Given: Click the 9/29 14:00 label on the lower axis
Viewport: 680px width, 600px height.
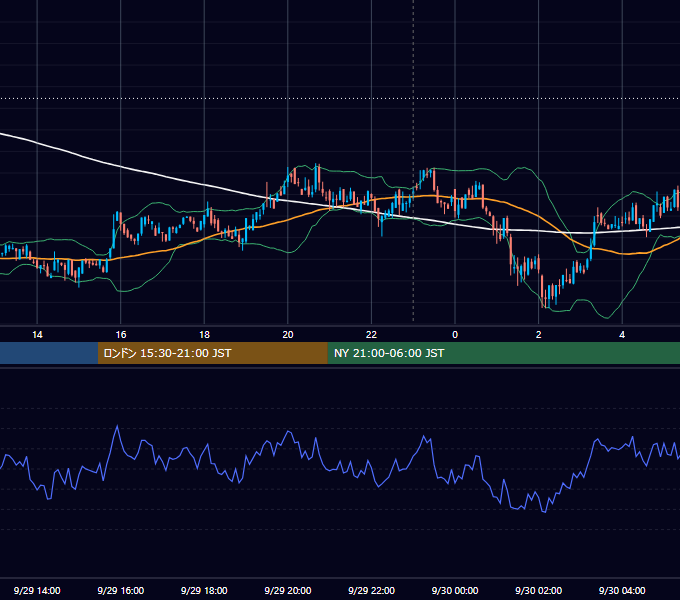Looking at the screenshot, I should click(37, 590).
